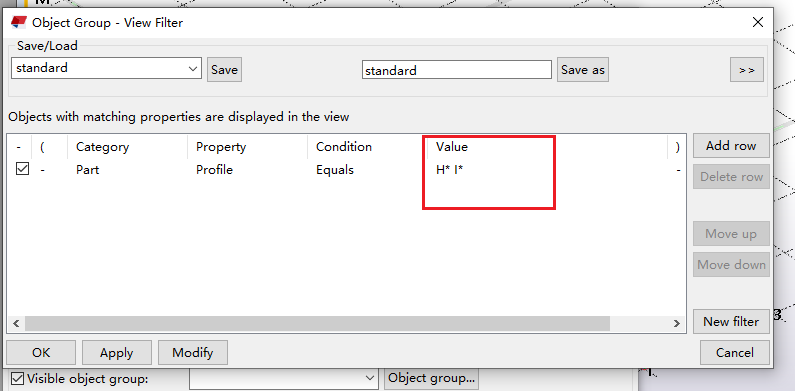
Task: Click the Object group... button
Action: point(431,378)
